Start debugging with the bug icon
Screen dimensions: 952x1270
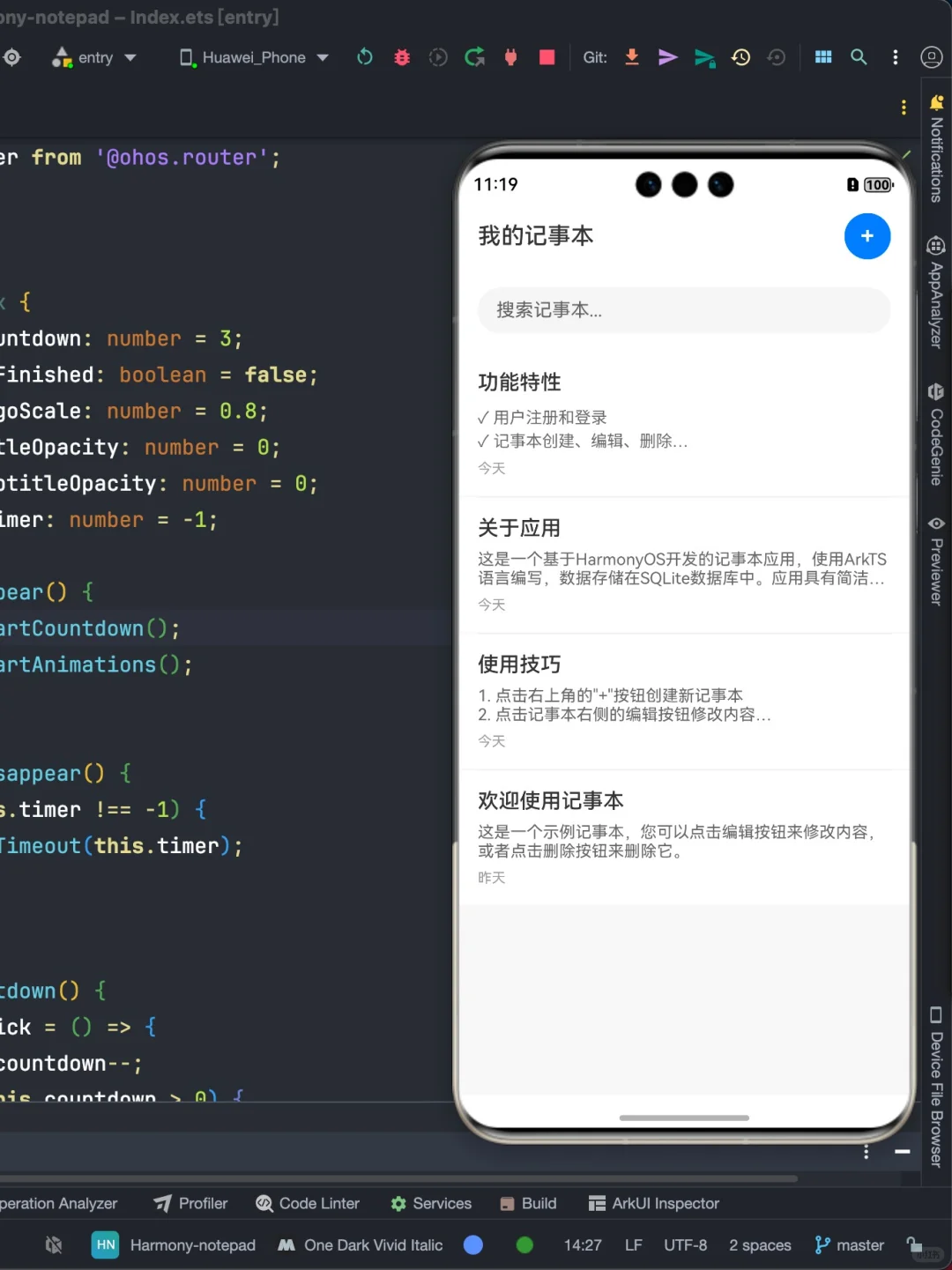pyautogui.click(x=401, y=56)
